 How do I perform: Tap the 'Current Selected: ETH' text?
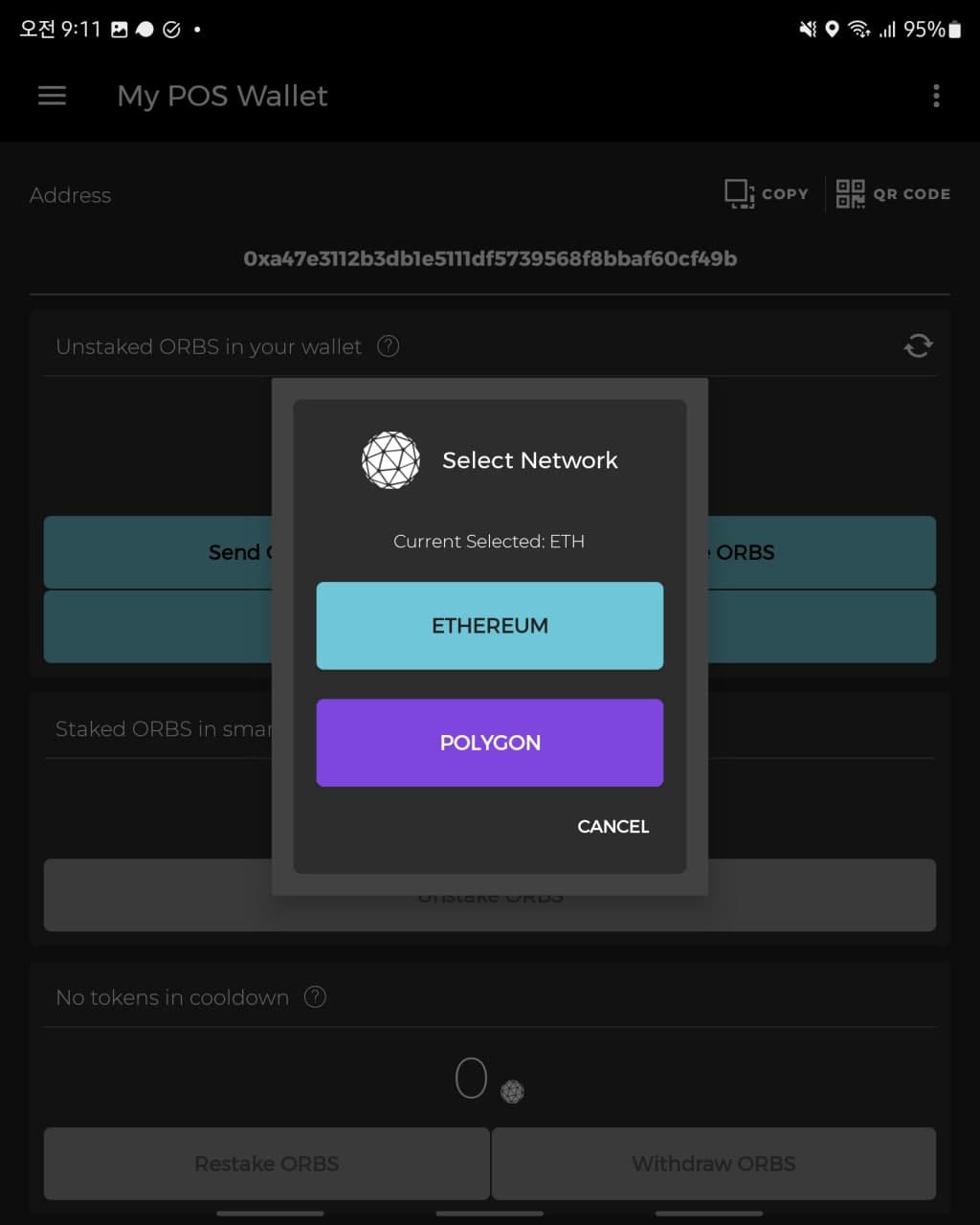[x=489, y=542]
